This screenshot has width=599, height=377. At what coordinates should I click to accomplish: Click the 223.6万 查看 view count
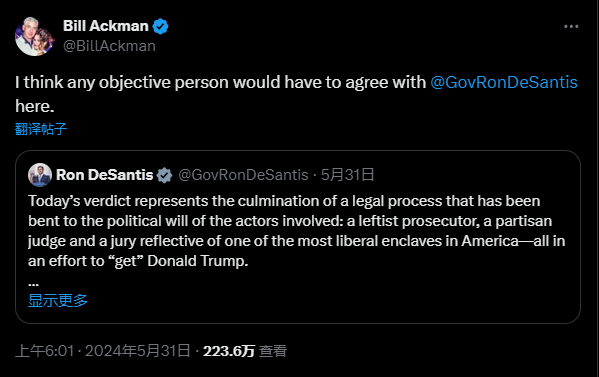tap(245, 351)
